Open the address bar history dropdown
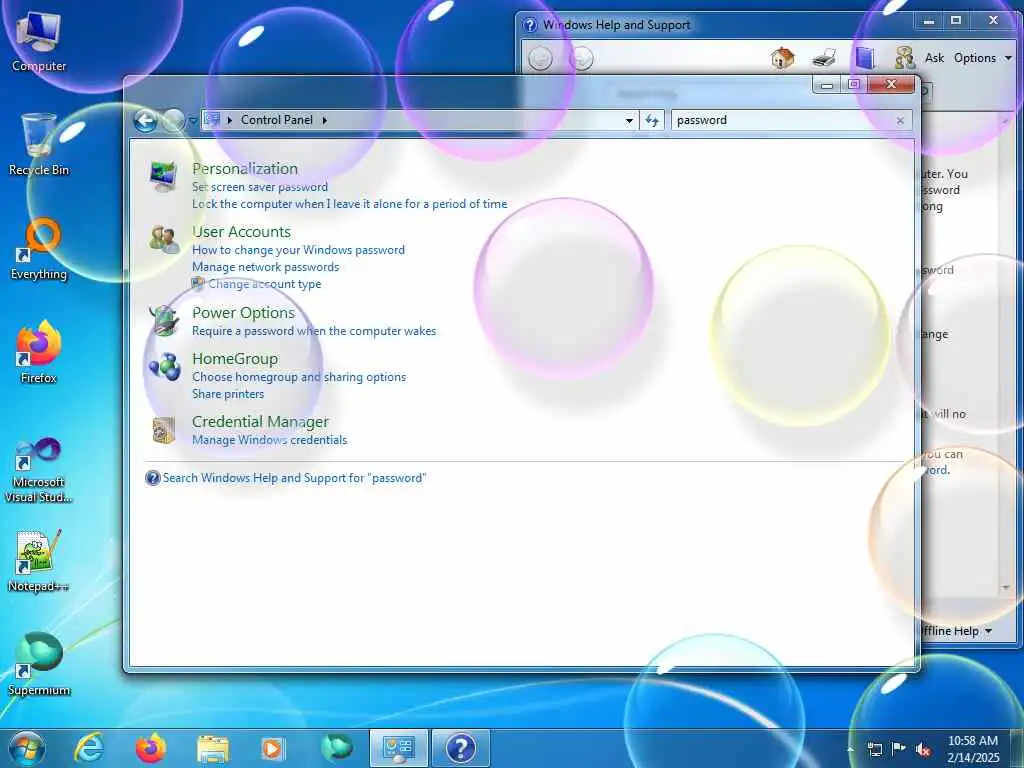This screenshot has width=1024, height=768. click(x=629, y=120)
